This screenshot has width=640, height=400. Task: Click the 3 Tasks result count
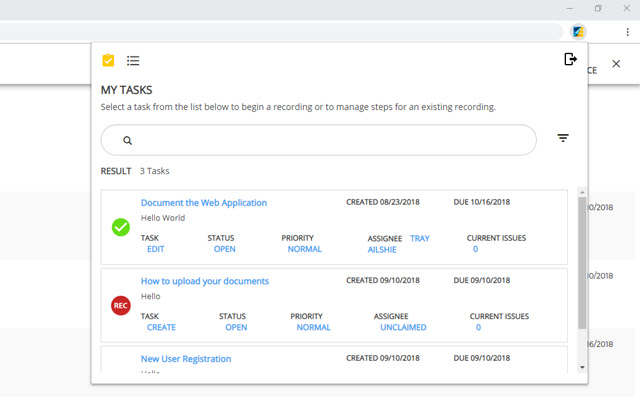click(x=154, y=171)
